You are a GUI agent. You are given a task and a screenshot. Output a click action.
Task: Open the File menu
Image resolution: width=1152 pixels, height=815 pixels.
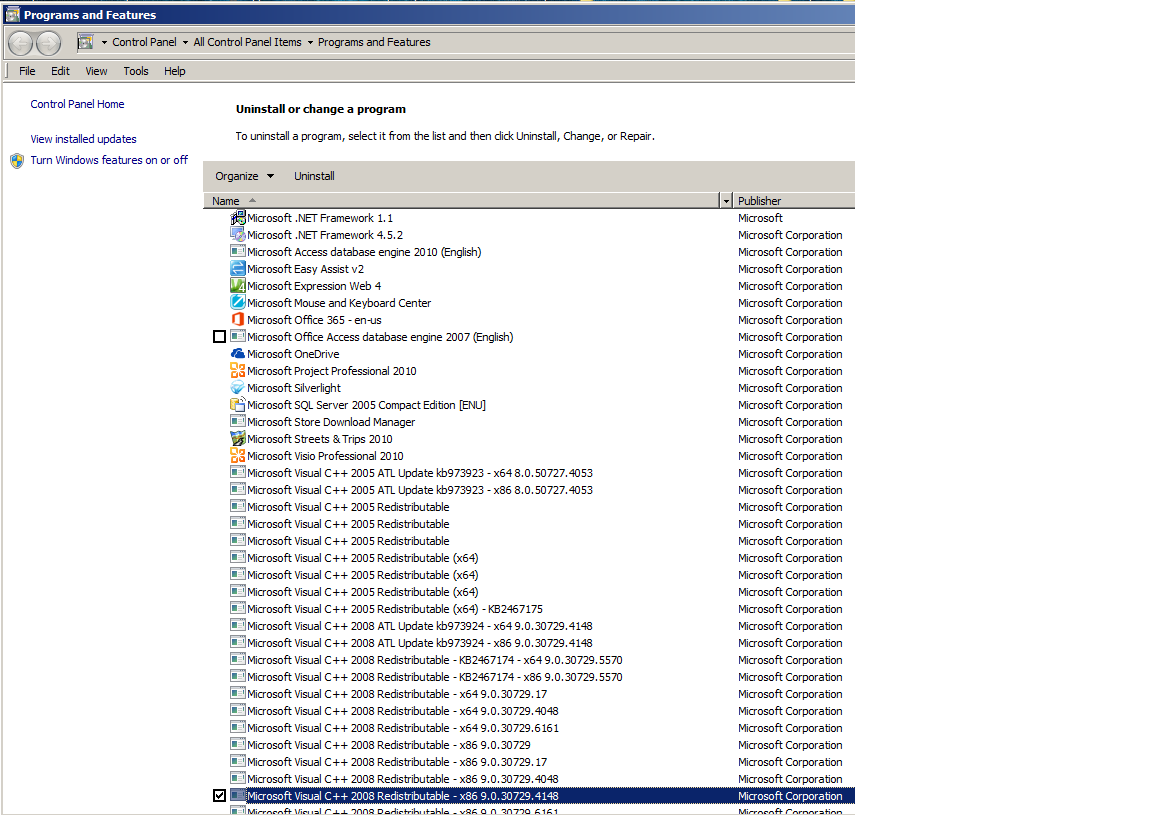coord(27,71)
